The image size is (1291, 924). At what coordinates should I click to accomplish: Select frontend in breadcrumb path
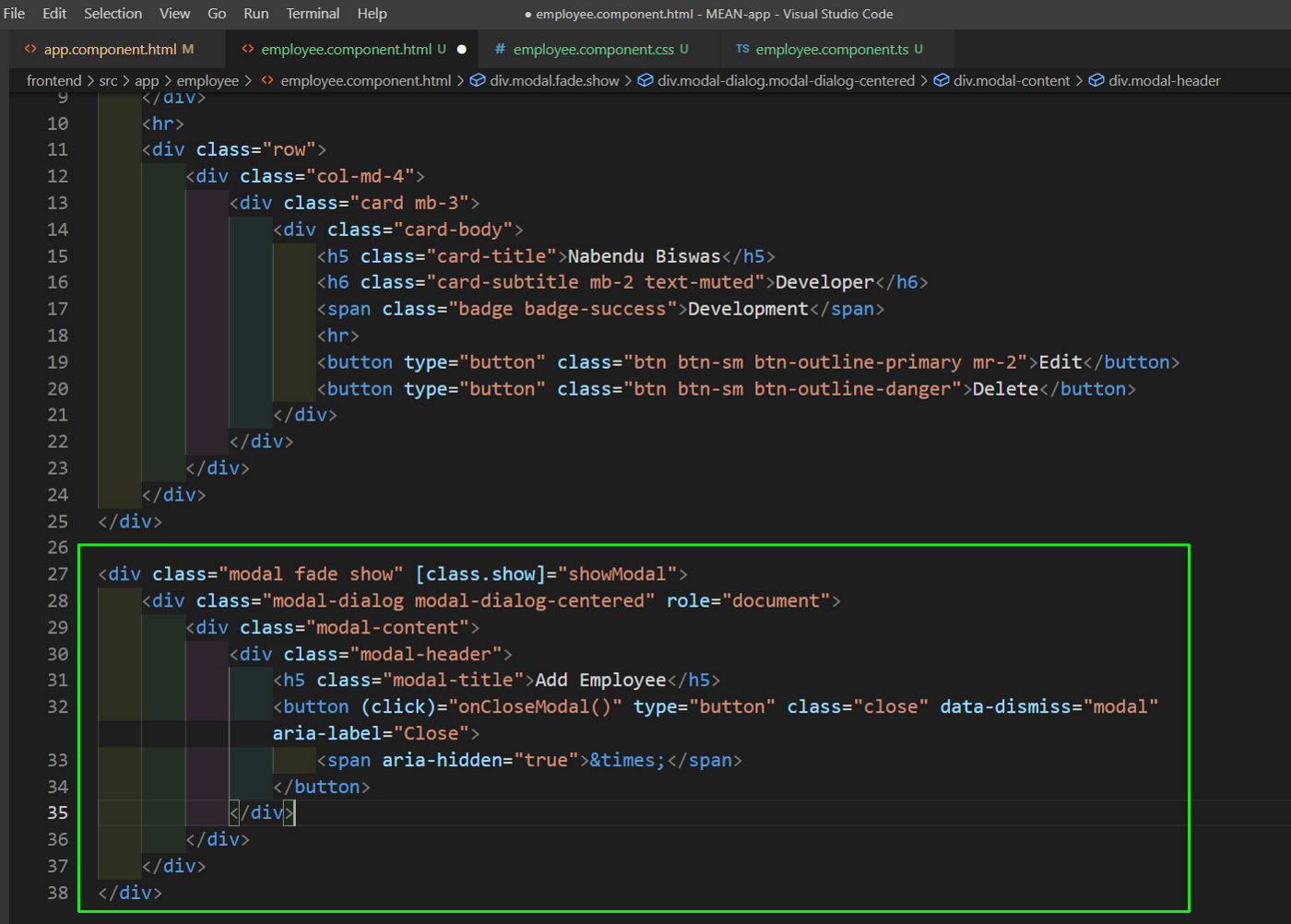pyautogui.click(x=53, y=81)
